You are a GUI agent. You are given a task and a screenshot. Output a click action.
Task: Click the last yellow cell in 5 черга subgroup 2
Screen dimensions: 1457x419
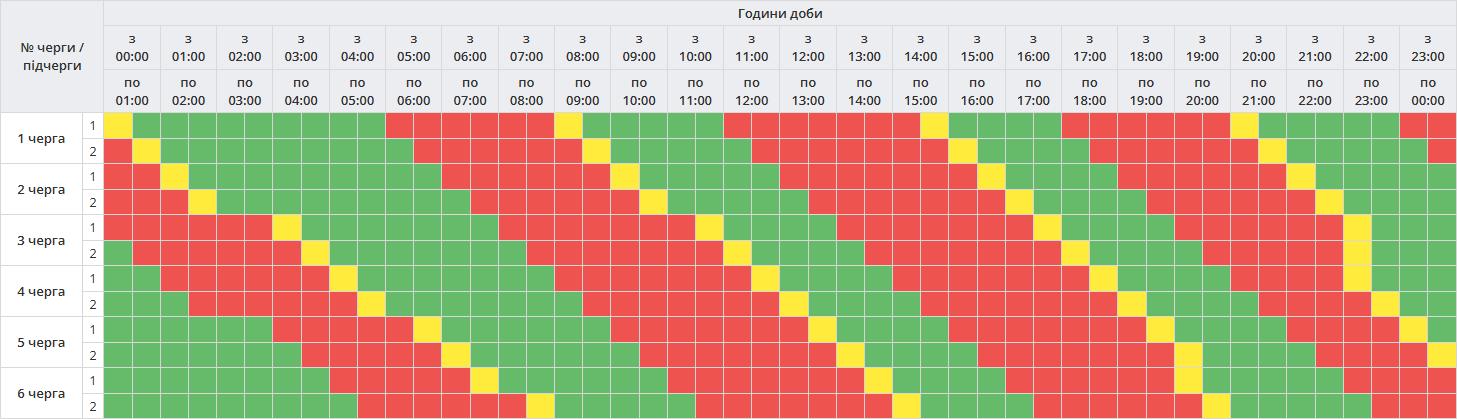coord(1442,355)
